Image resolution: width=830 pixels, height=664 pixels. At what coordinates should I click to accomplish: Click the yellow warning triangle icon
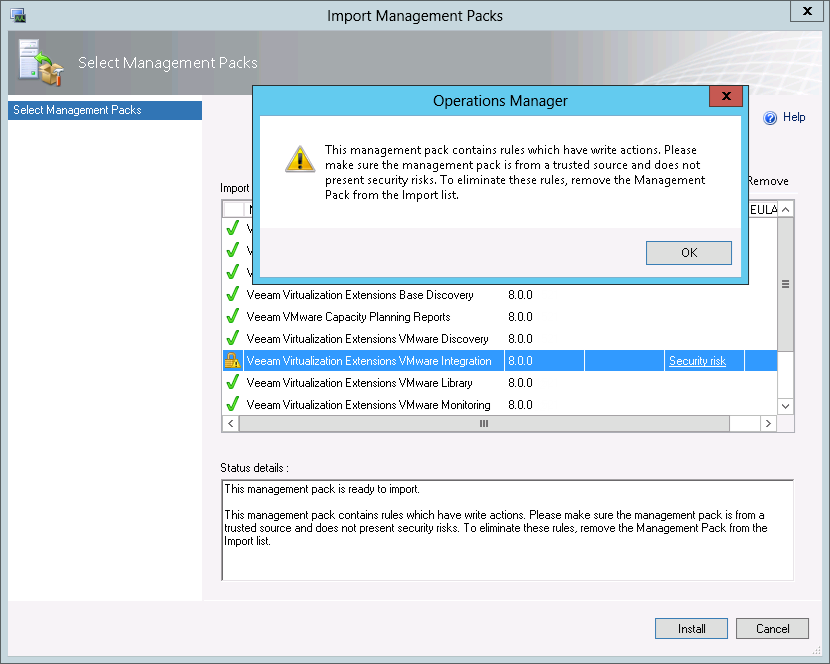300,159
